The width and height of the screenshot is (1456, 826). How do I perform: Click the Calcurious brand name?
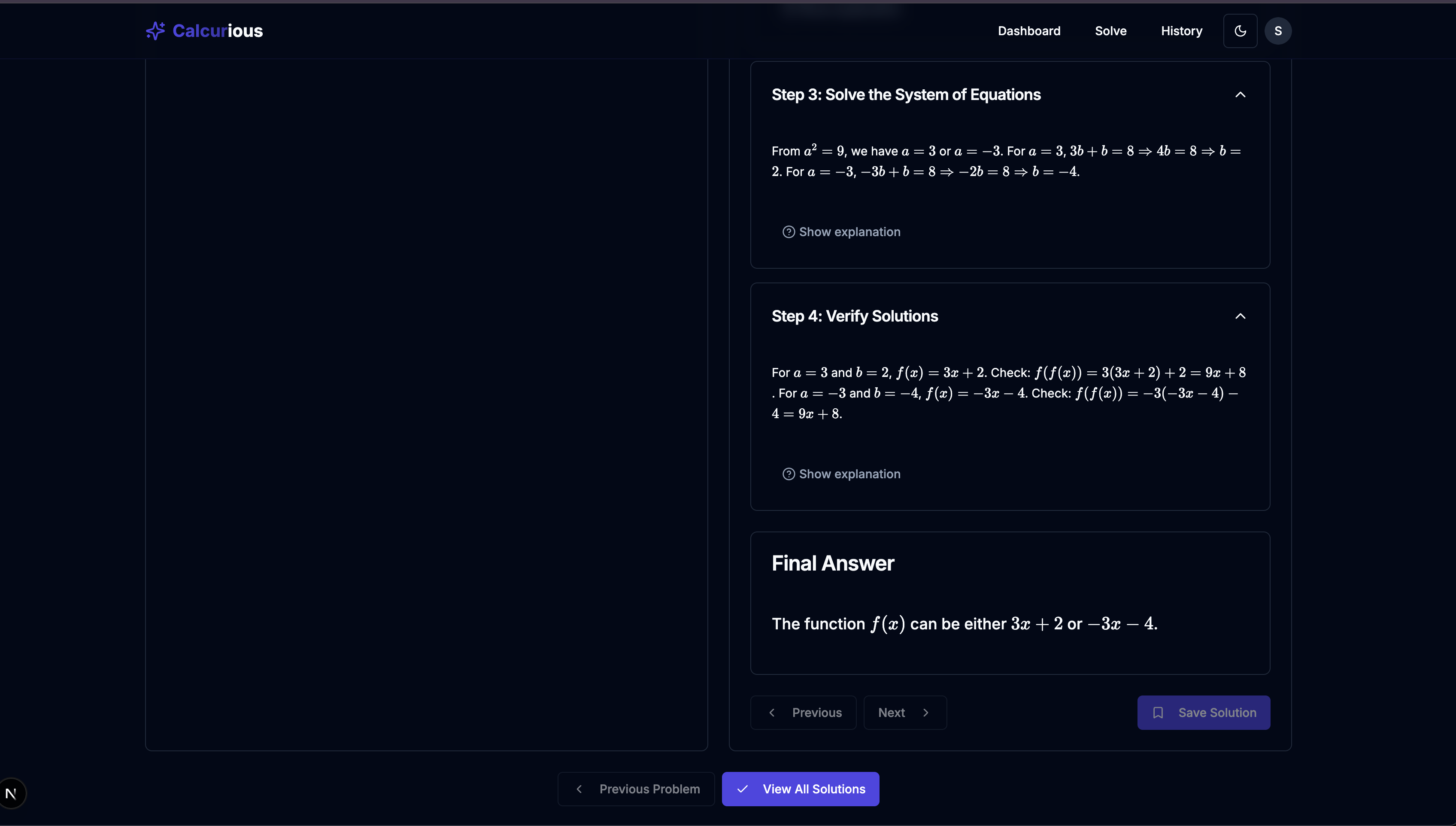point(217,30)
